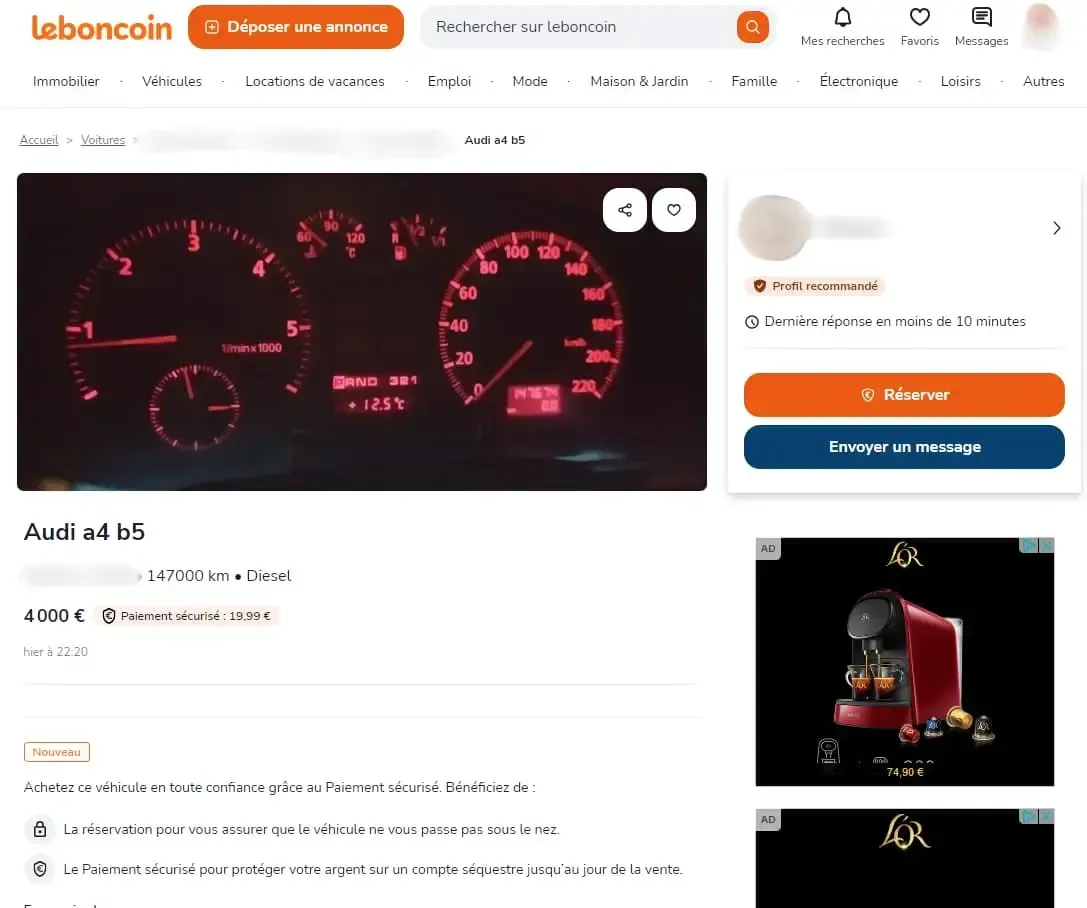
Task: Open the Électronique category menu
Action: [858, 81]
